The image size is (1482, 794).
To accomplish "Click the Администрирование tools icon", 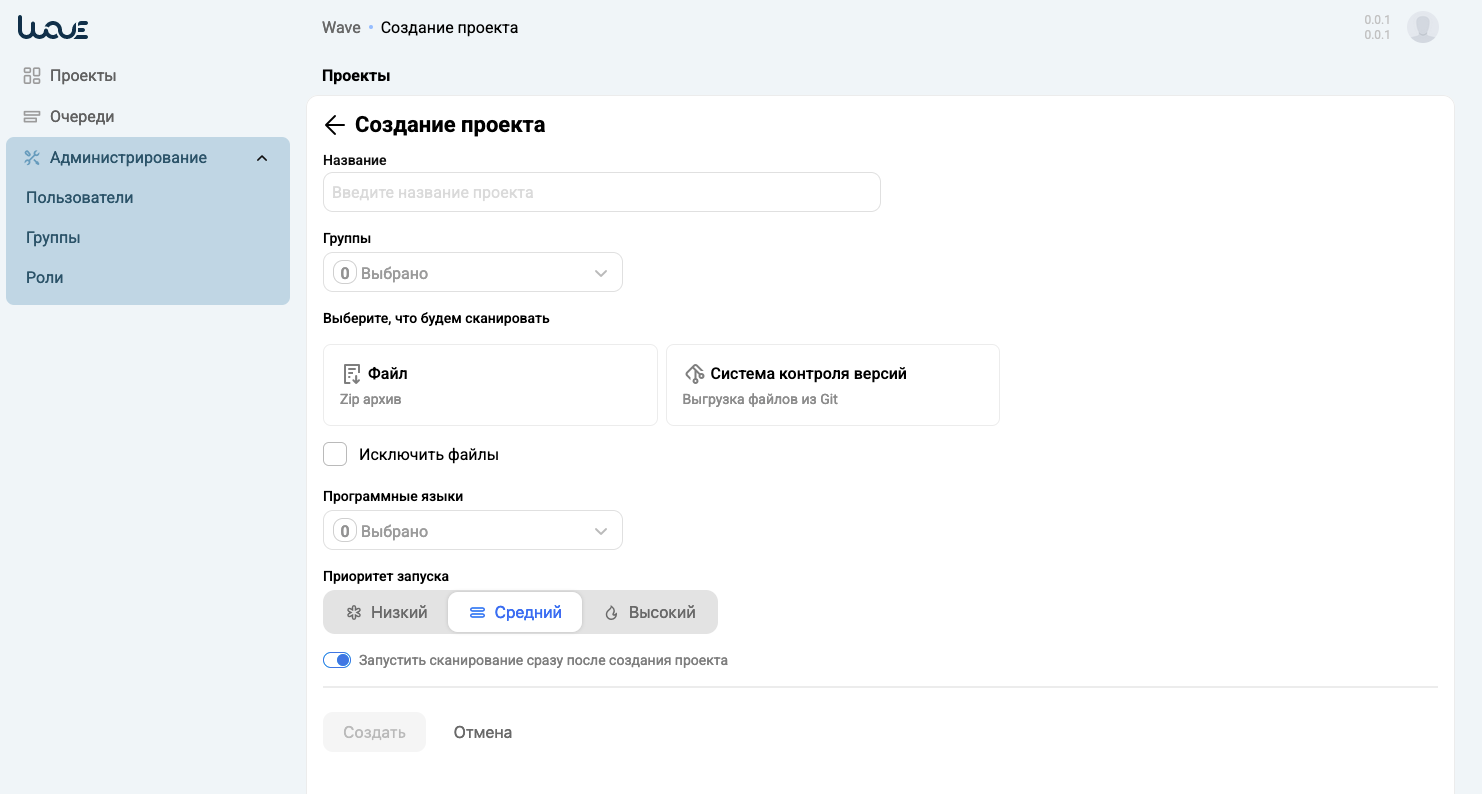I will click(x=32, y=158).
